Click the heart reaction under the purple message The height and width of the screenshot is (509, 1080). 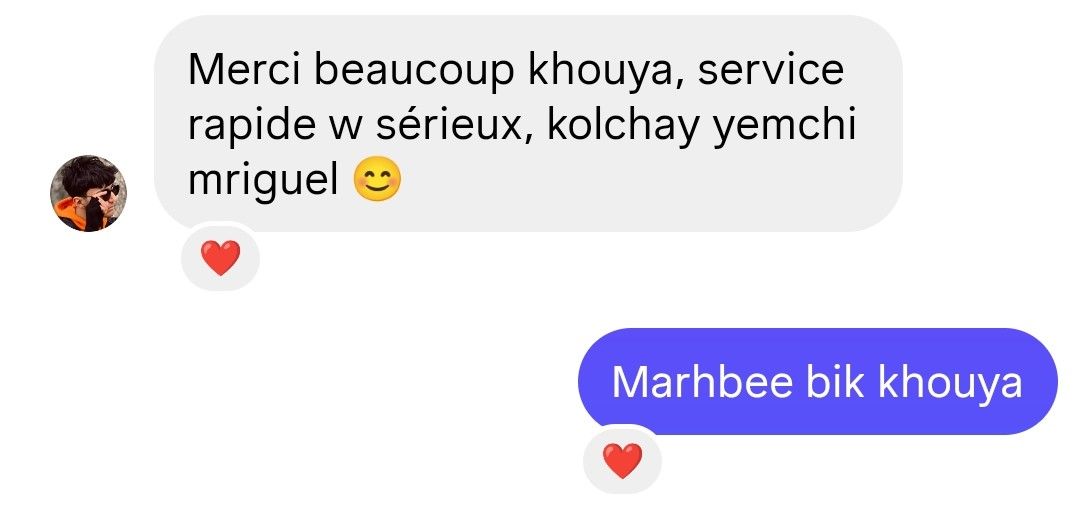tap(623, 460)
